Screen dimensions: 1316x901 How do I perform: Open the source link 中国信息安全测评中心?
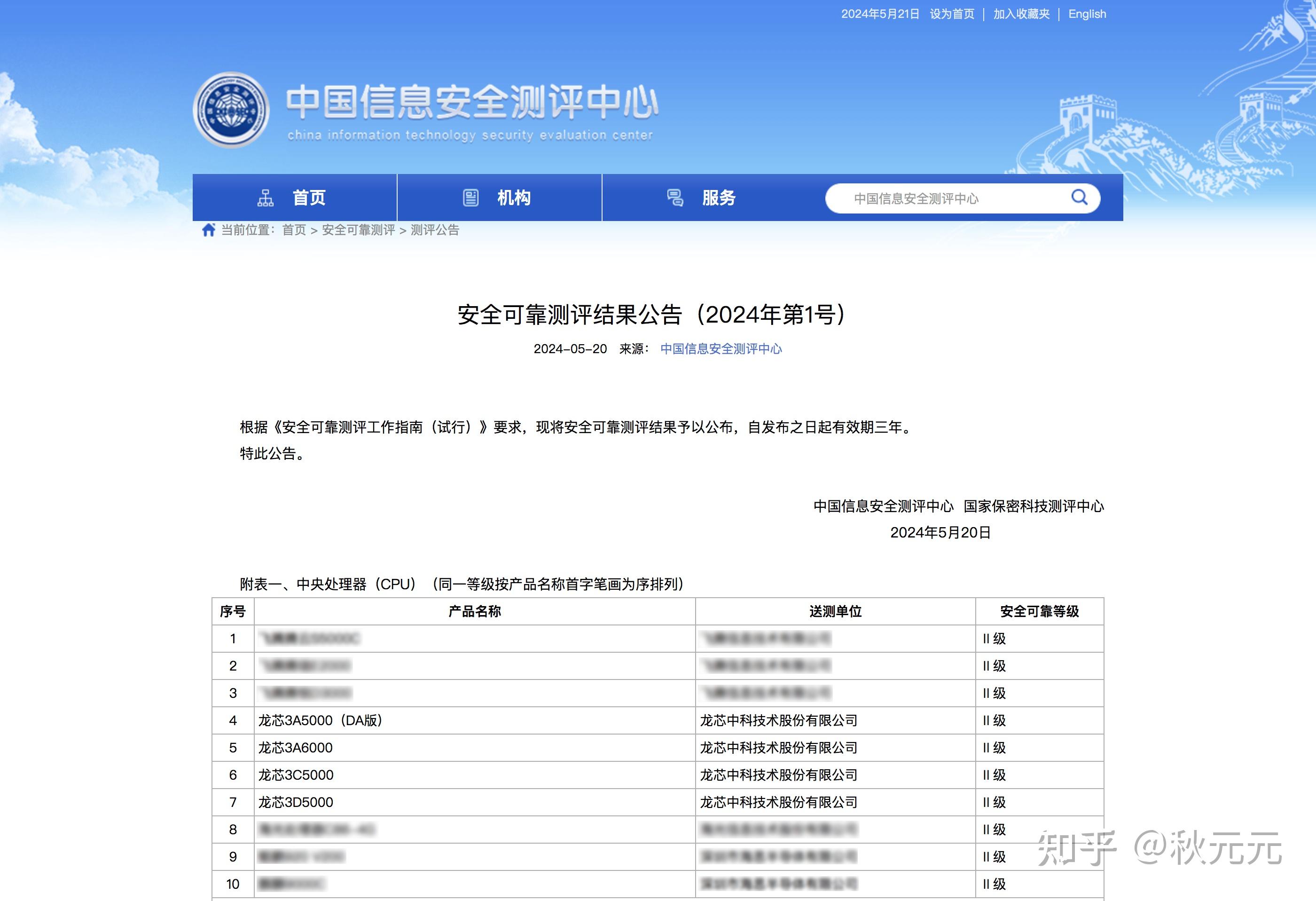coord(721,348)
